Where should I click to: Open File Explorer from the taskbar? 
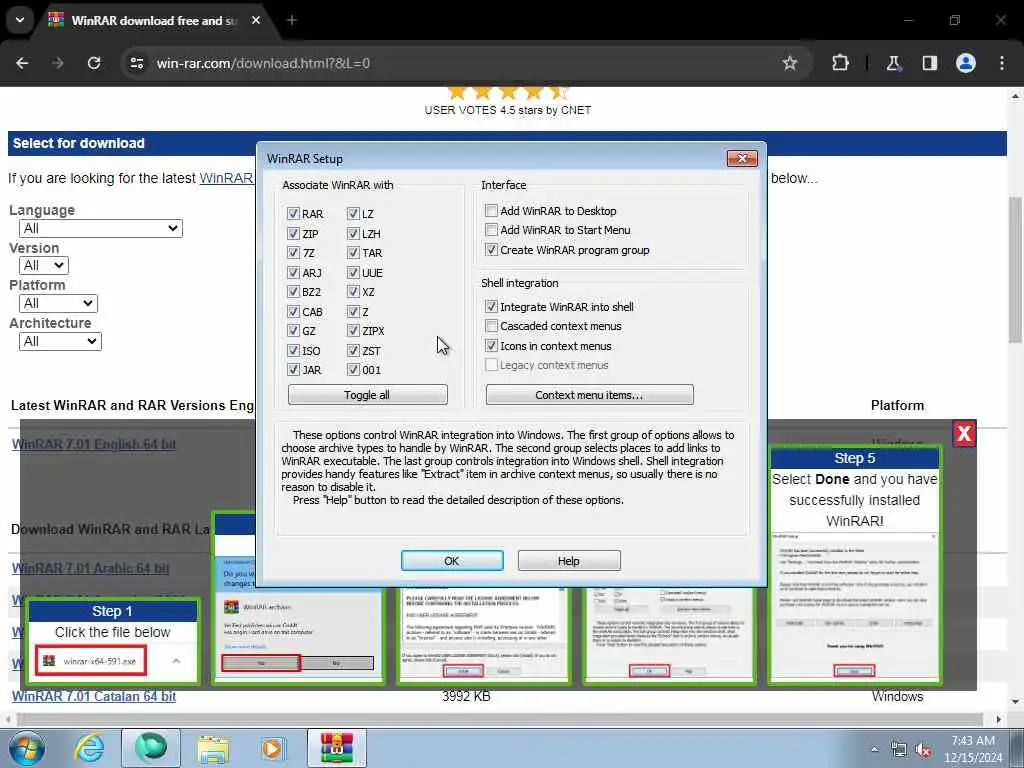214,748
